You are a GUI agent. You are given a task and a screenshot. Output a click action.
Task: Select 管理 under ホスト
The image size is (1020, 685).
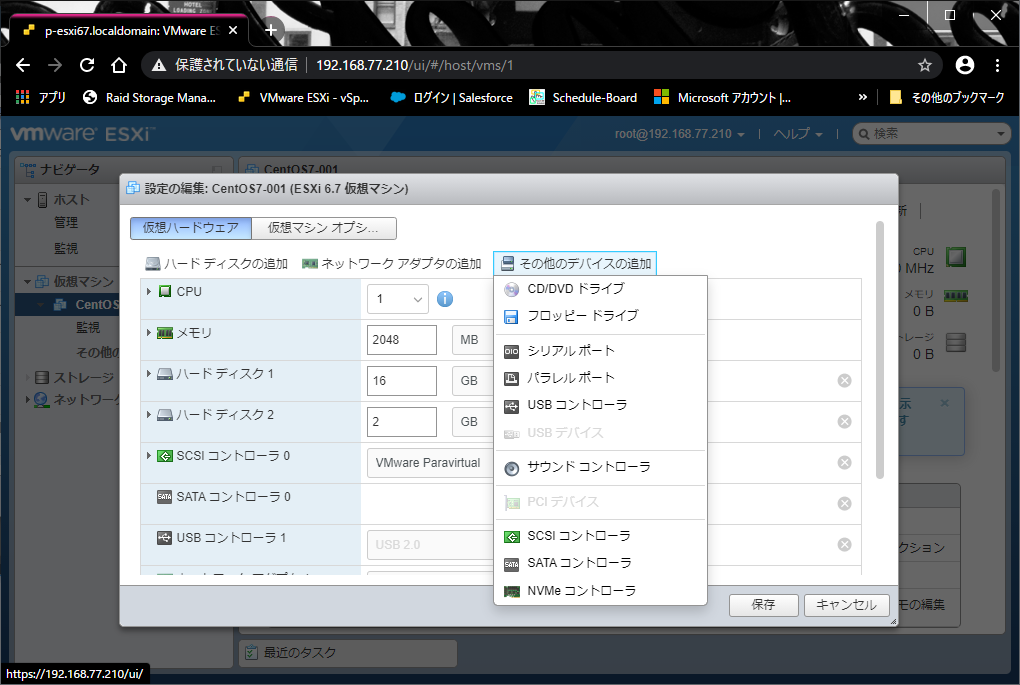(x=66, y=222)
